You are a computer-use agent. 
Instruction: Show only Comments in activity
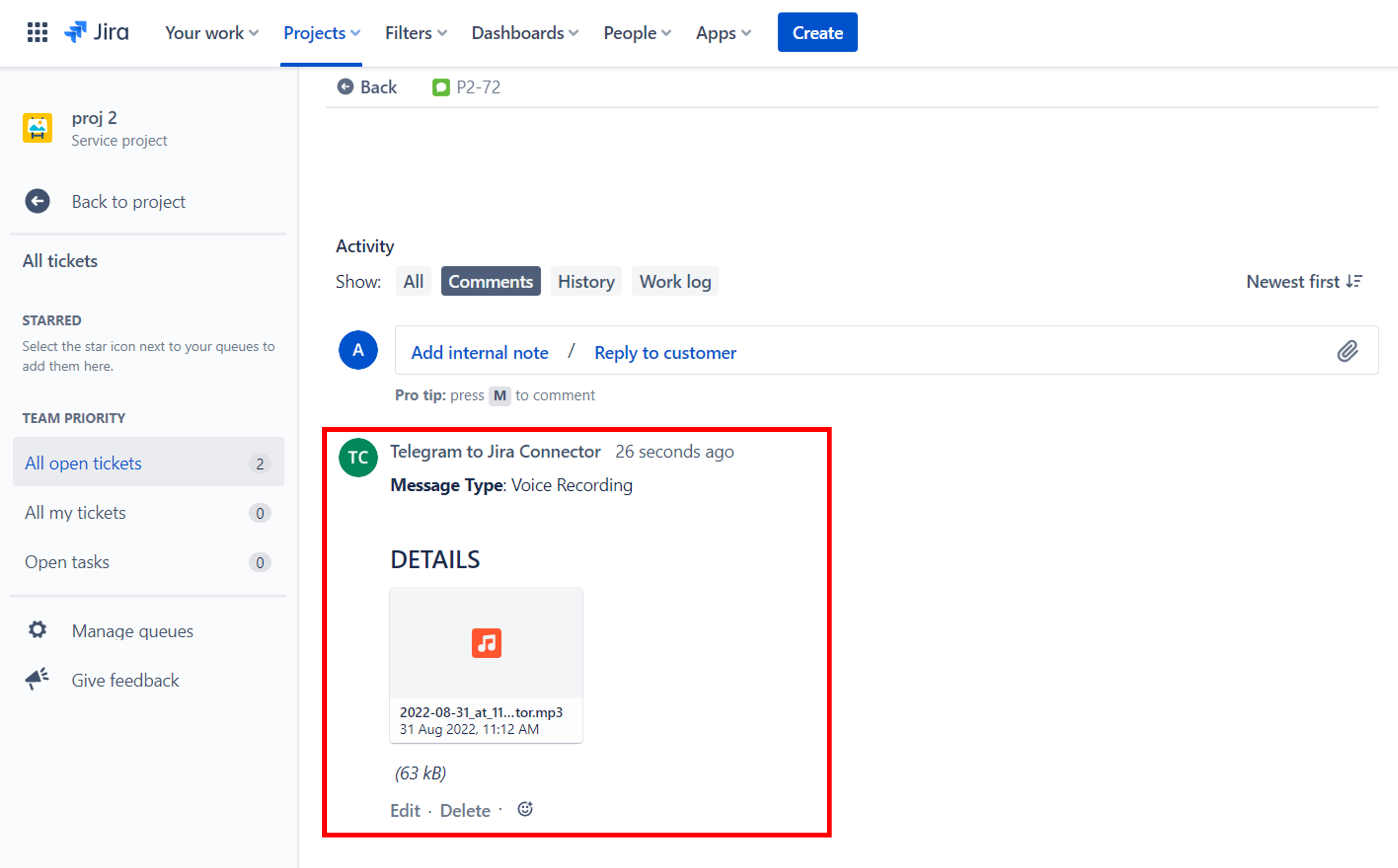[x=490, y=281]
